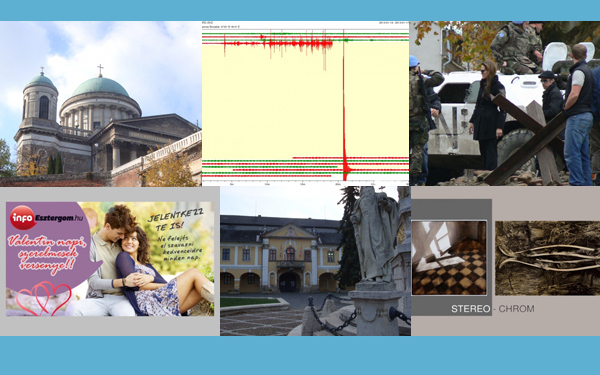Viewport: 600px width, 375px height.
Task: Click the red hearts graphic on banner
Action: coord(44,298)
